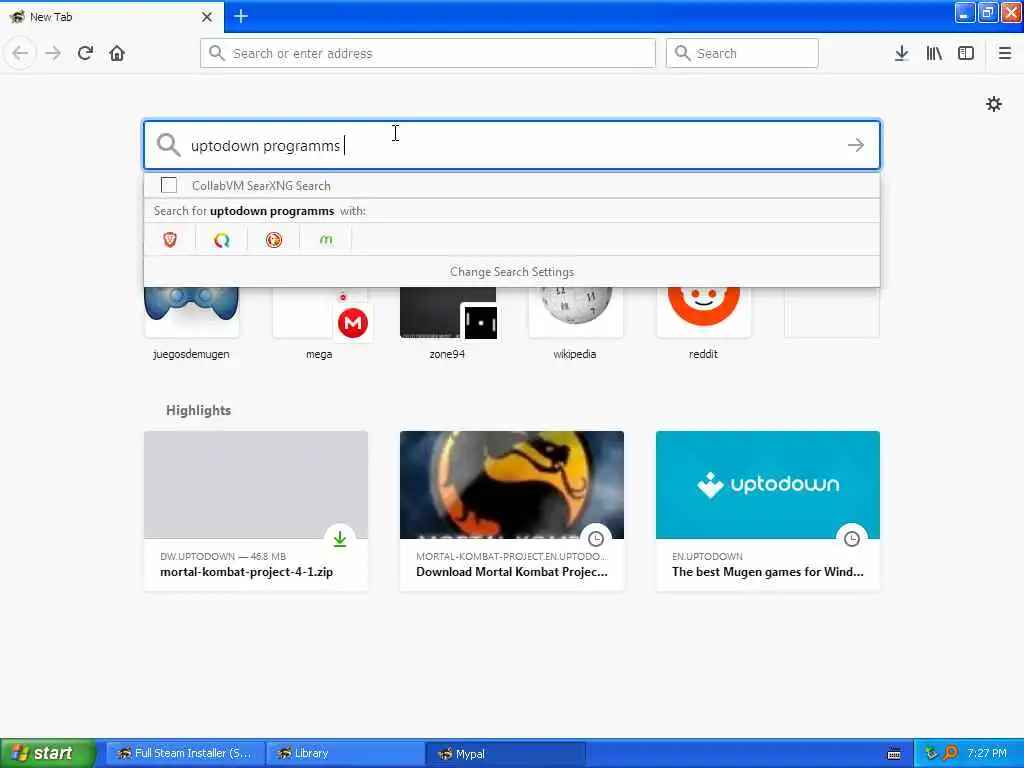The image size is (1024, 768).
Task: Open the zone94 top site
Action: pyautogui.click(x=447, y=323)
